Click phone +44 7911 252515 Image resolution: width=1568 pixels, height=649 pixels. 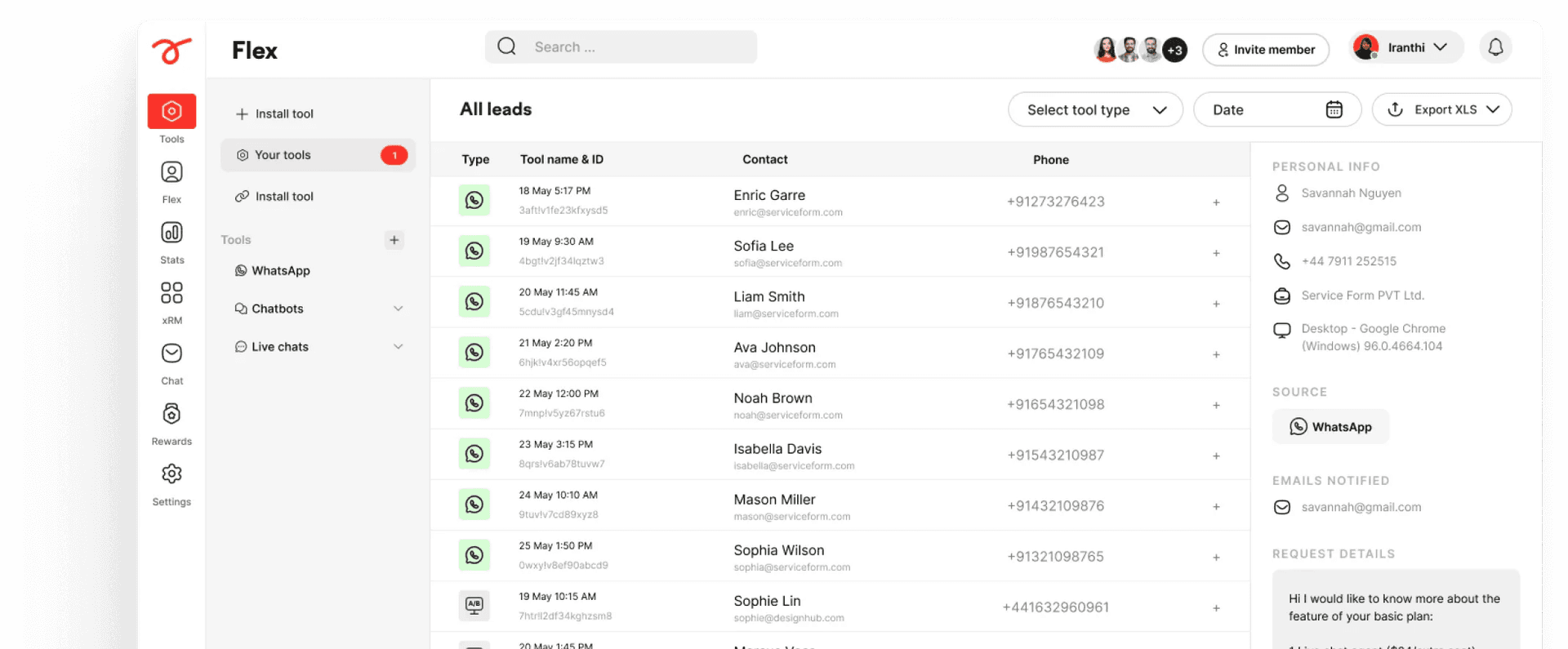1349,261
